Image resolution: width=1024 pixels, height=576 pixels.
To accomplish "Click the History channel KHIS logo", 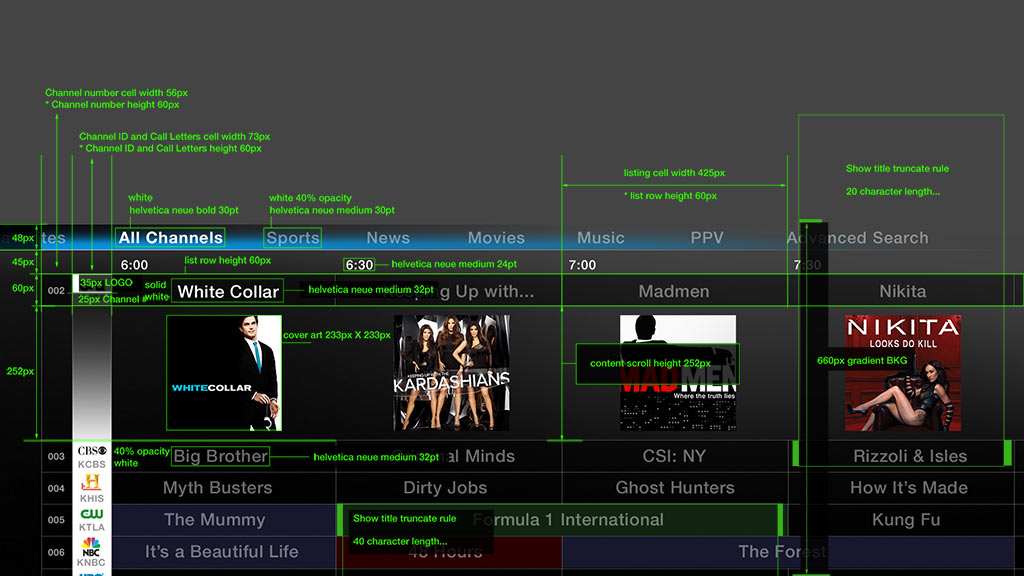I will click(x=91, y=483).
